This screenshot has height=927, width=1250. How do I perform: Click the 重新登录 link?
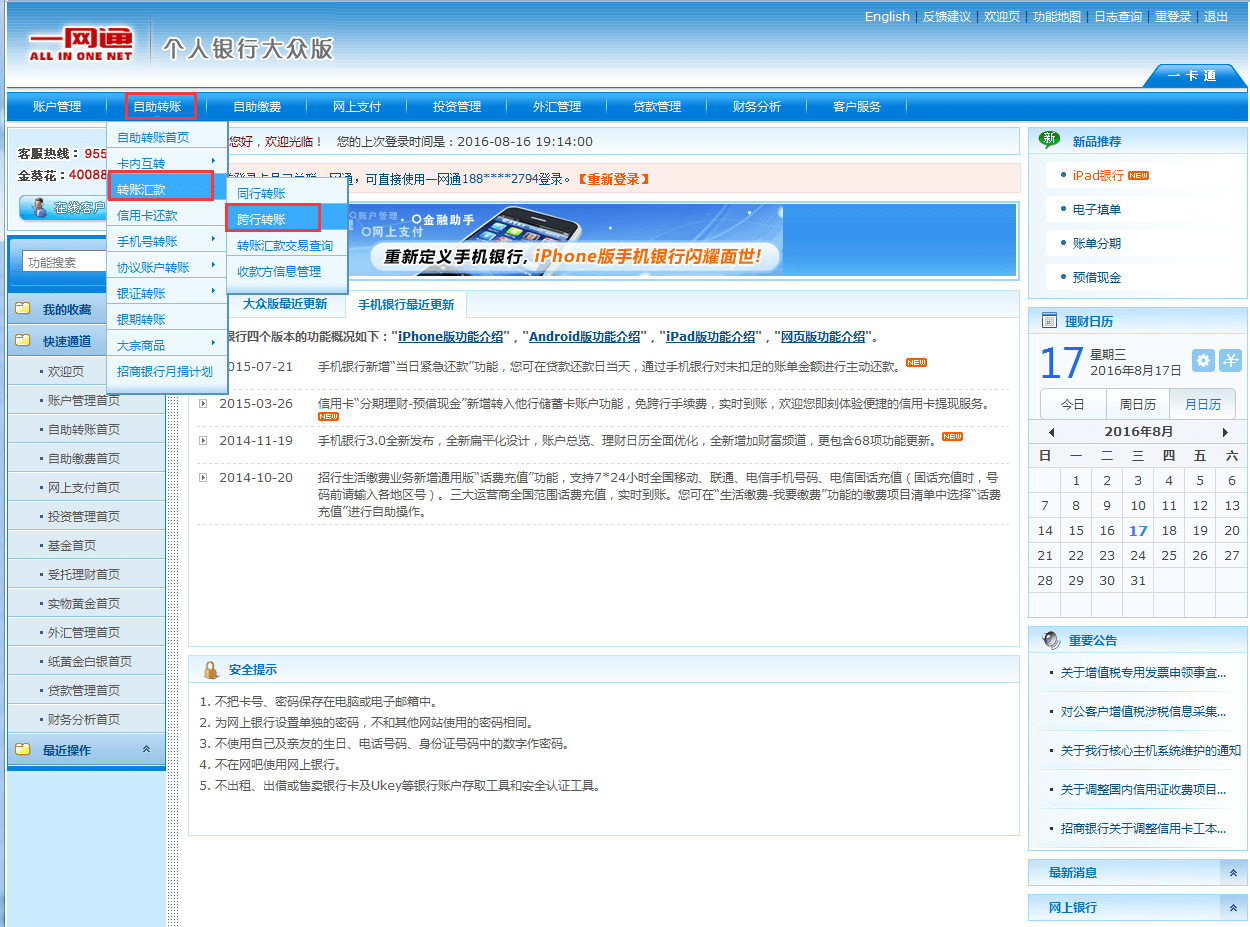pyautogui.click(x=614, y=180)
